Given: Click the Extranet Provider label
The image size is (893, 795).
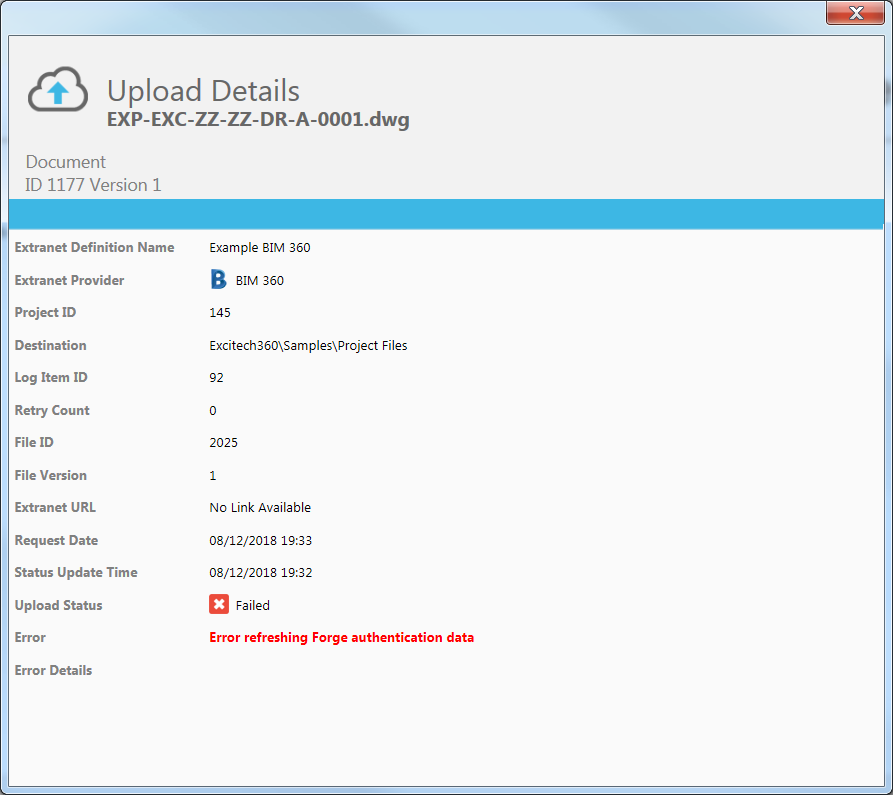Looking at the screenshot, I should click(x=69, y=280).
